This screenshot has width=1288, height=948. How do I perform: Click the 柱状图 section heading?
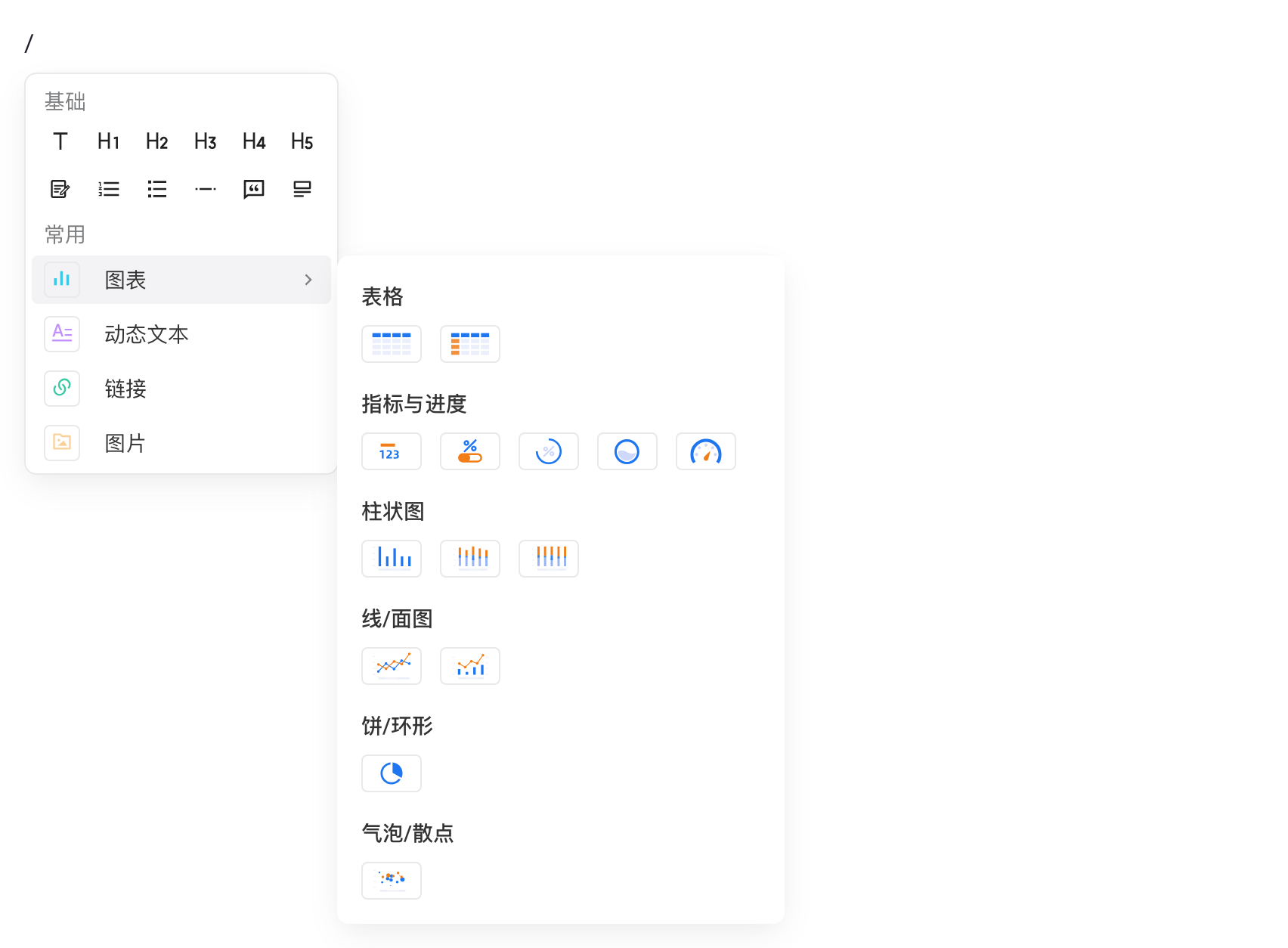click(393, 511)
